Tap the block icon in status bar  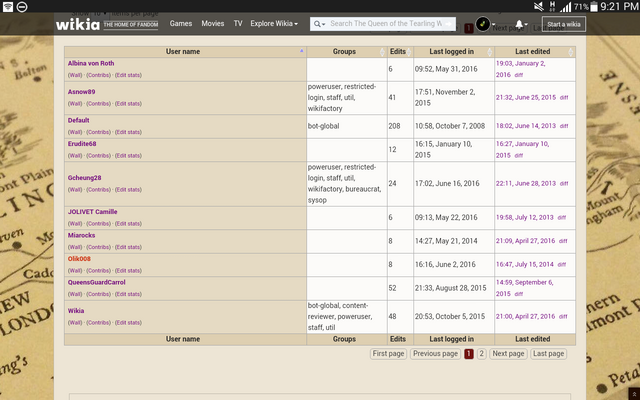tap(22, 6)
